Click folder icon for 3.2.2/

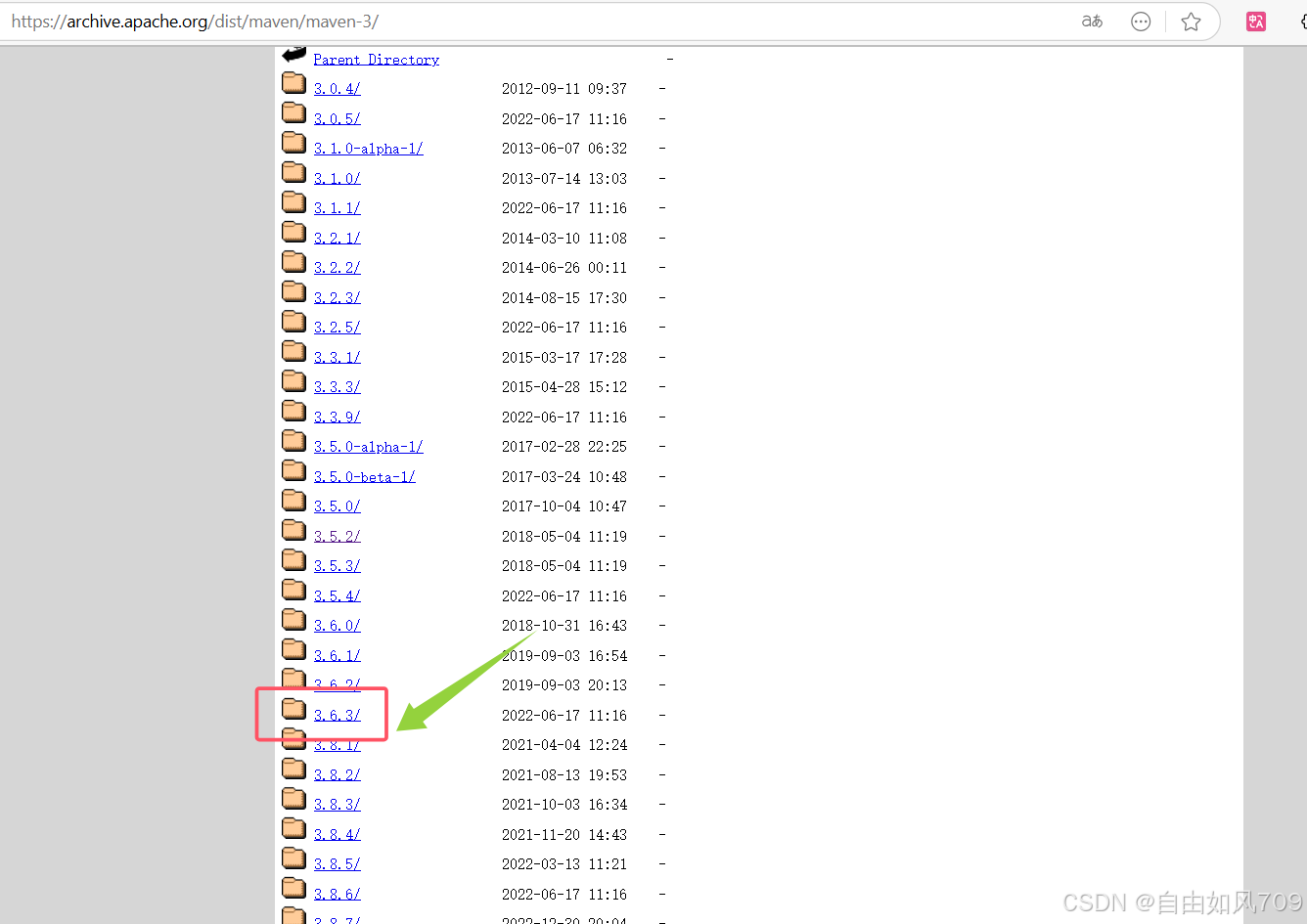[x=293, y=262]
